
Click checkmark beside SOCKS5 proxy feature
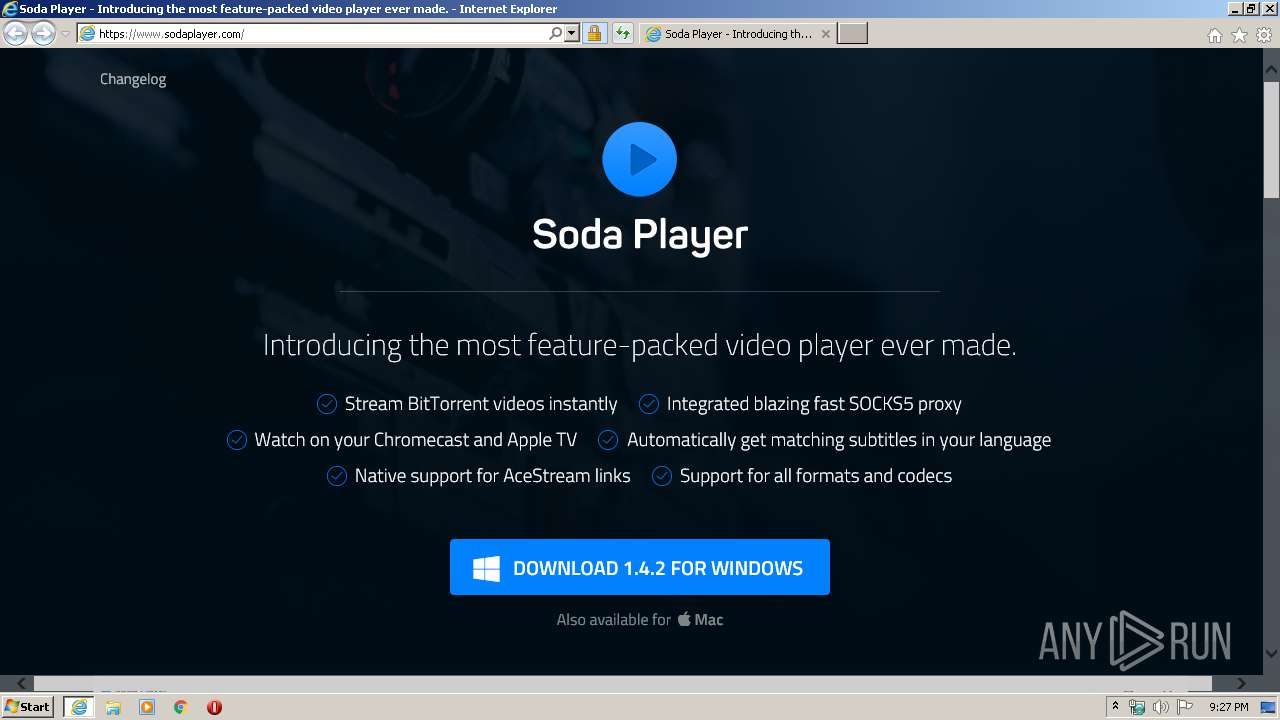click(x=649, y=404)
